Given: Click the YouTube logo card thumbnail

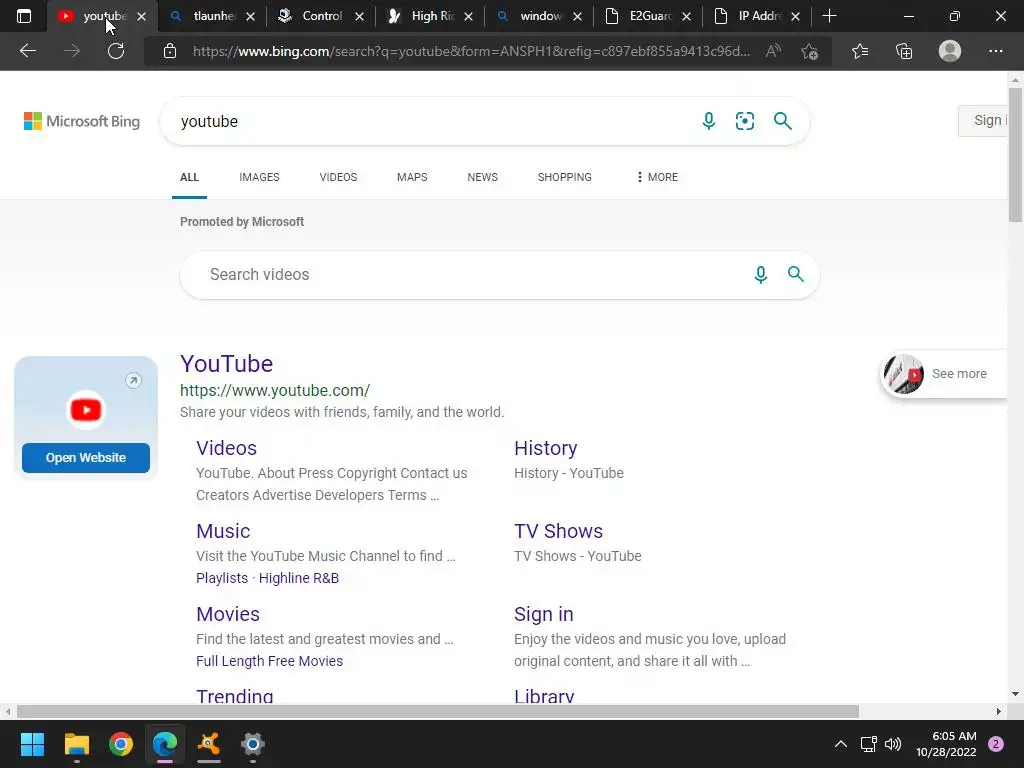Looking at the screenshot, I should [x=86, y=409].
